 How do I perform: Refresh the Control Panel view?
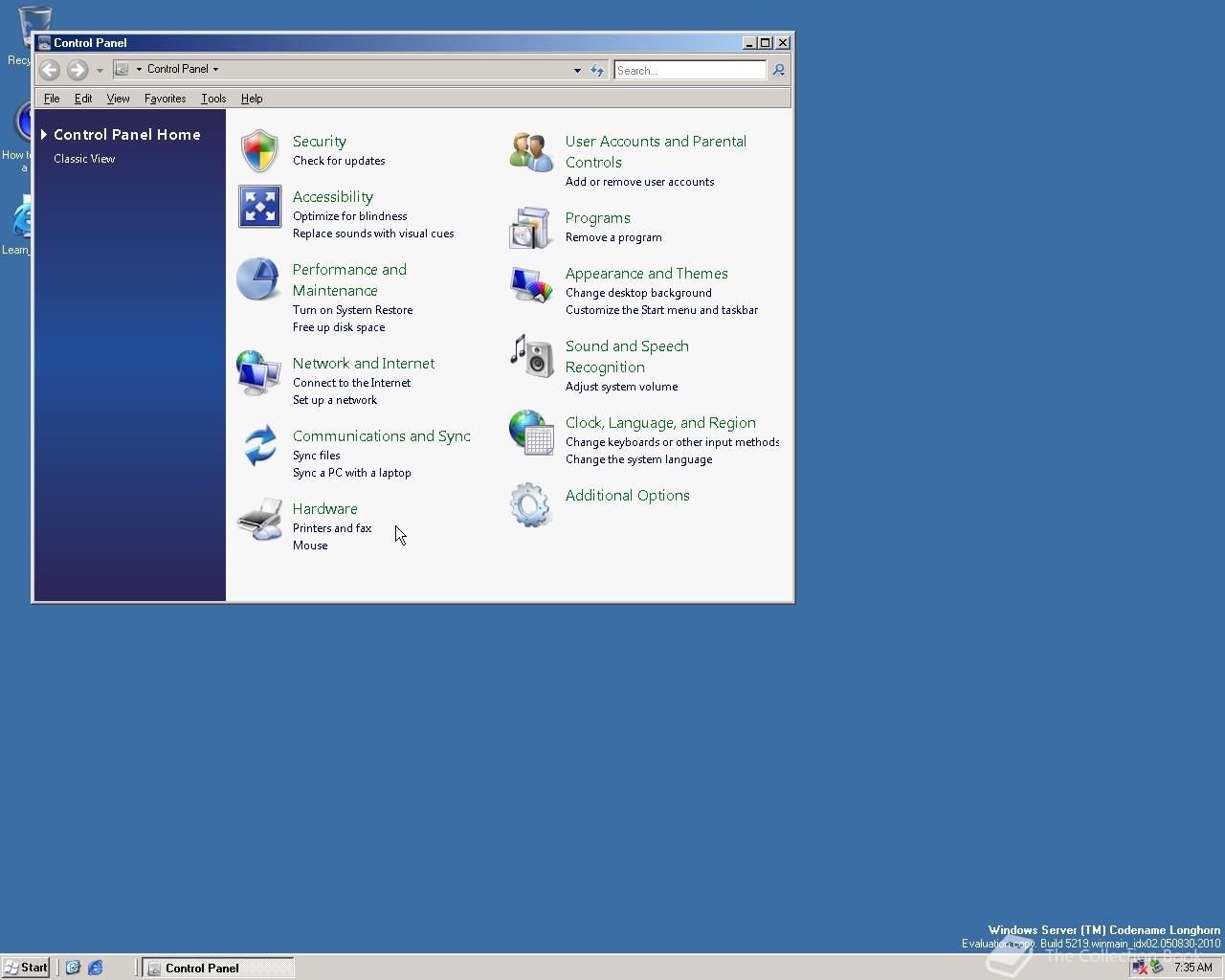click(x=597, y=70)
